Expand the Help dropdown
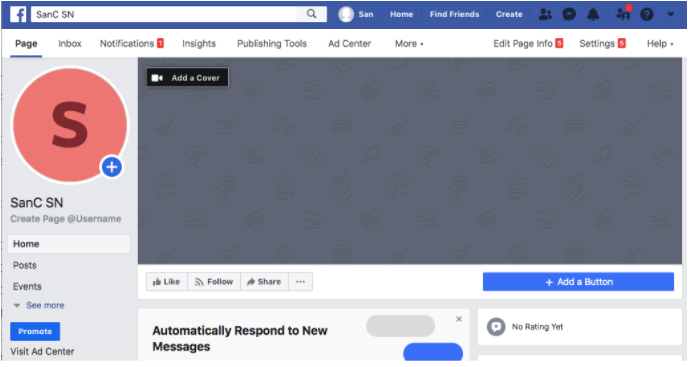Screen dimensions: 688x367 click(660, 43)
